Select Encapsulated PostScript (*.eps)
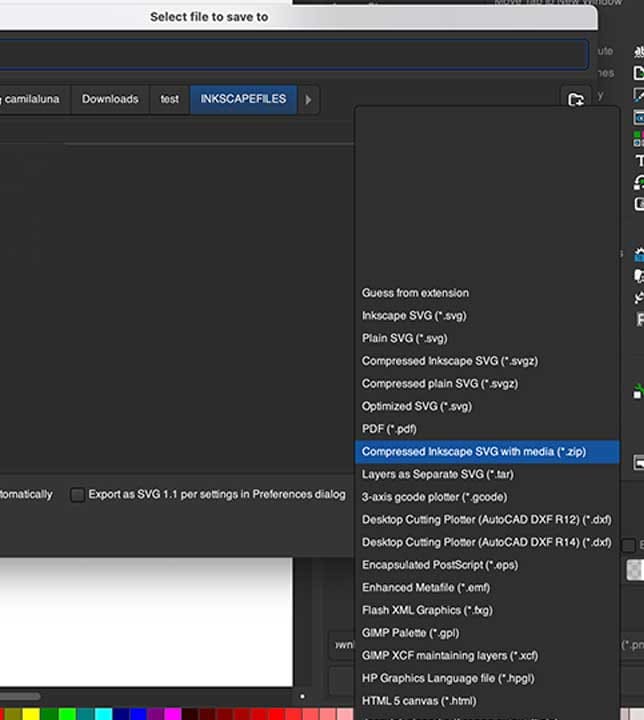The width and height of the screenshot is (644, 720). [x=487, y=565]
